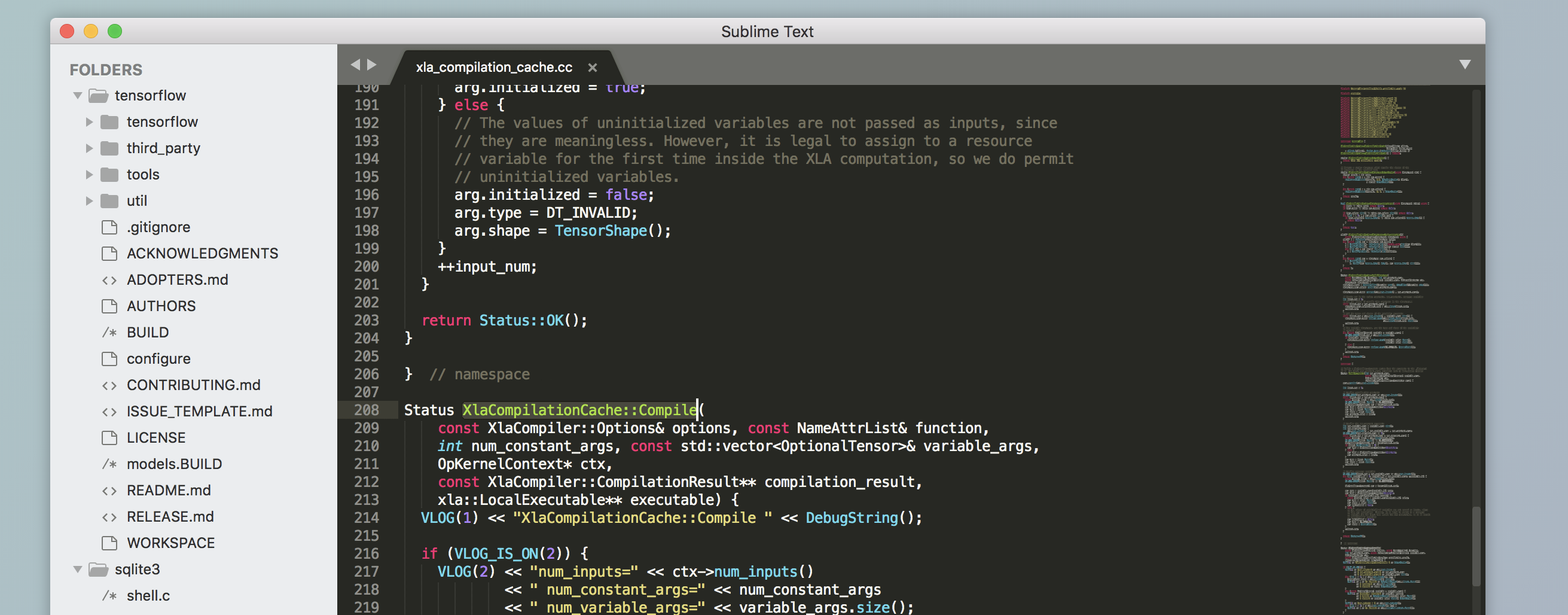Expand the util folder arrow

pyautogui.click(x=89, y=201)
